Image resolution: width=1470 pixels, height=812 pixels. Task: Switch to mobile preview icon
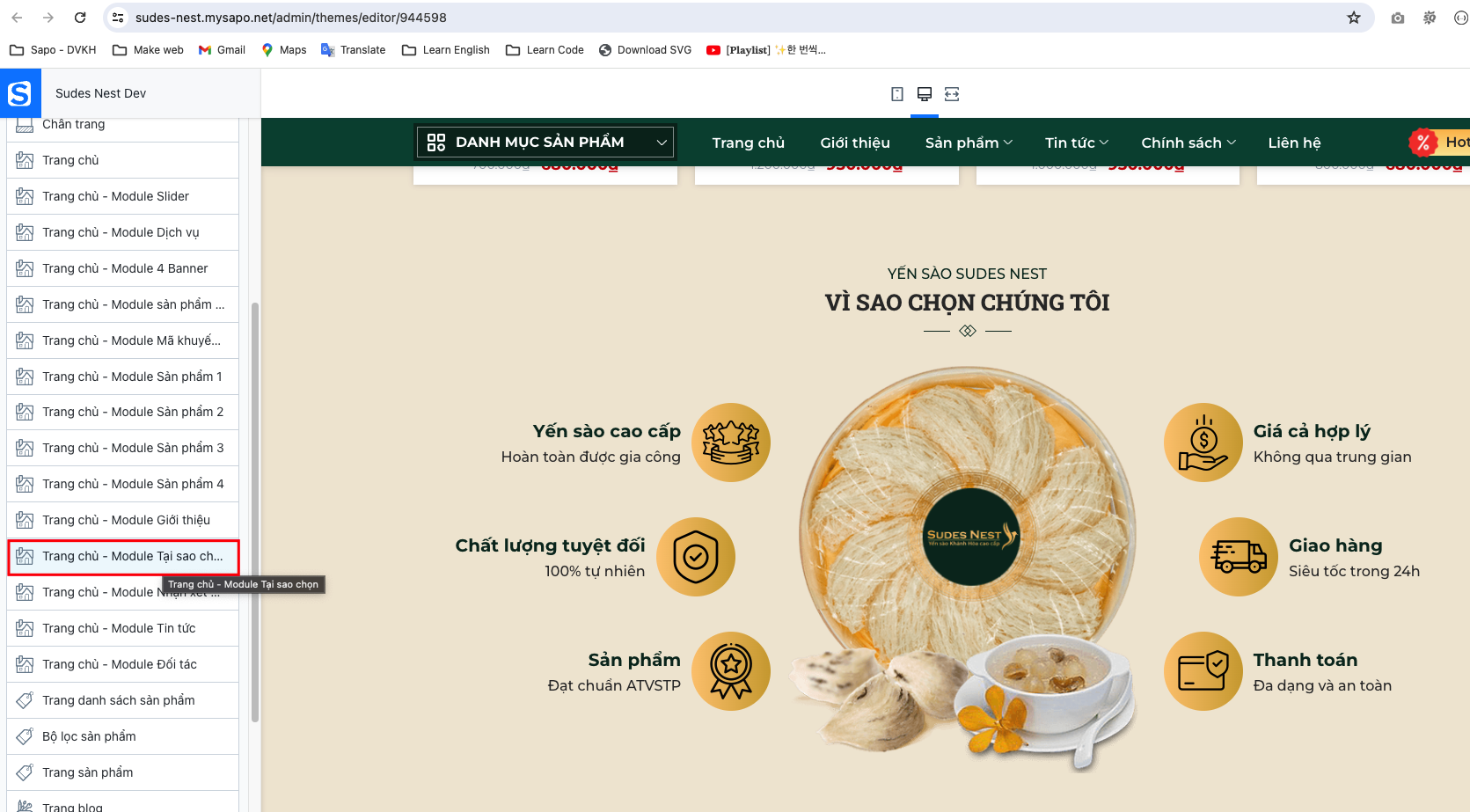click(897, 94)
